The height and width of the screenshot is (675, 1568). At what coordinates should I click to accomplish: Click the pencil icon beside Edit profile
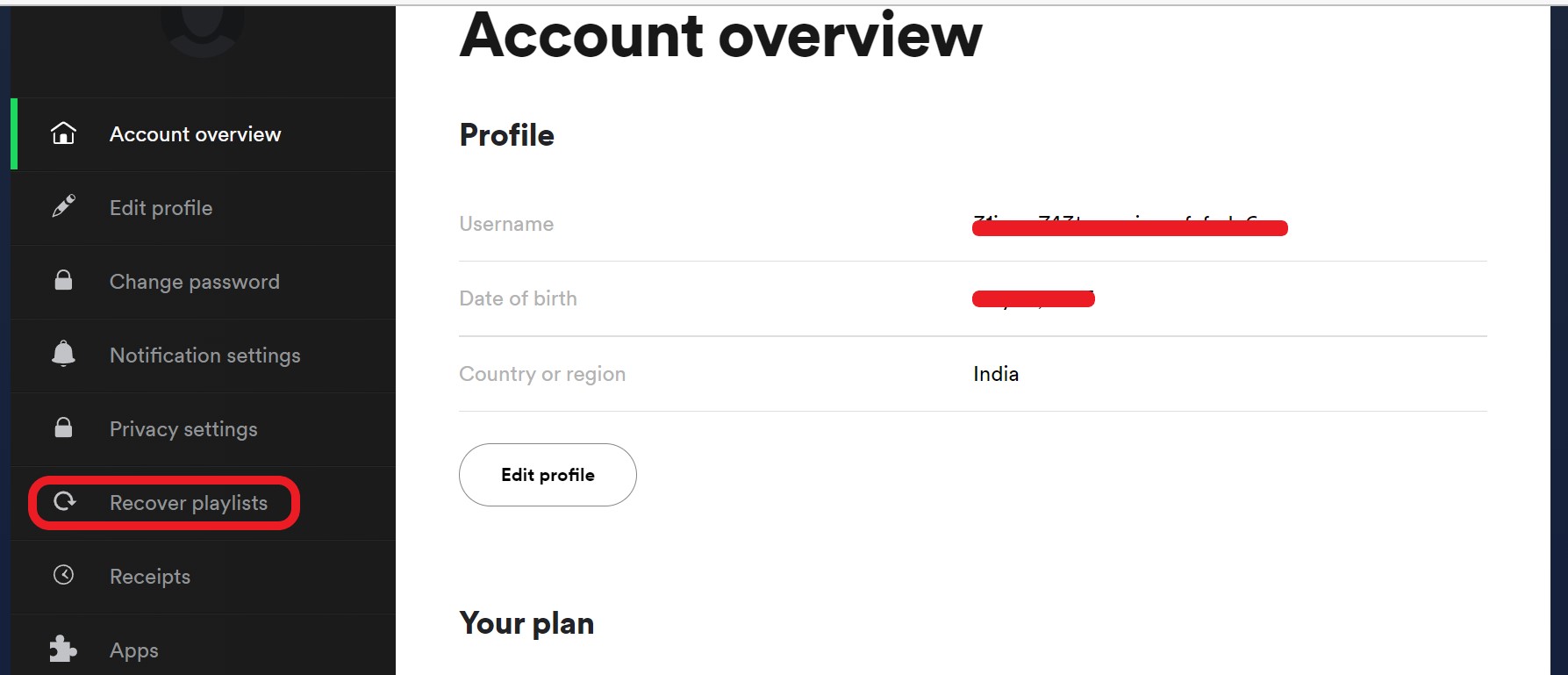(x=63, y=206)
